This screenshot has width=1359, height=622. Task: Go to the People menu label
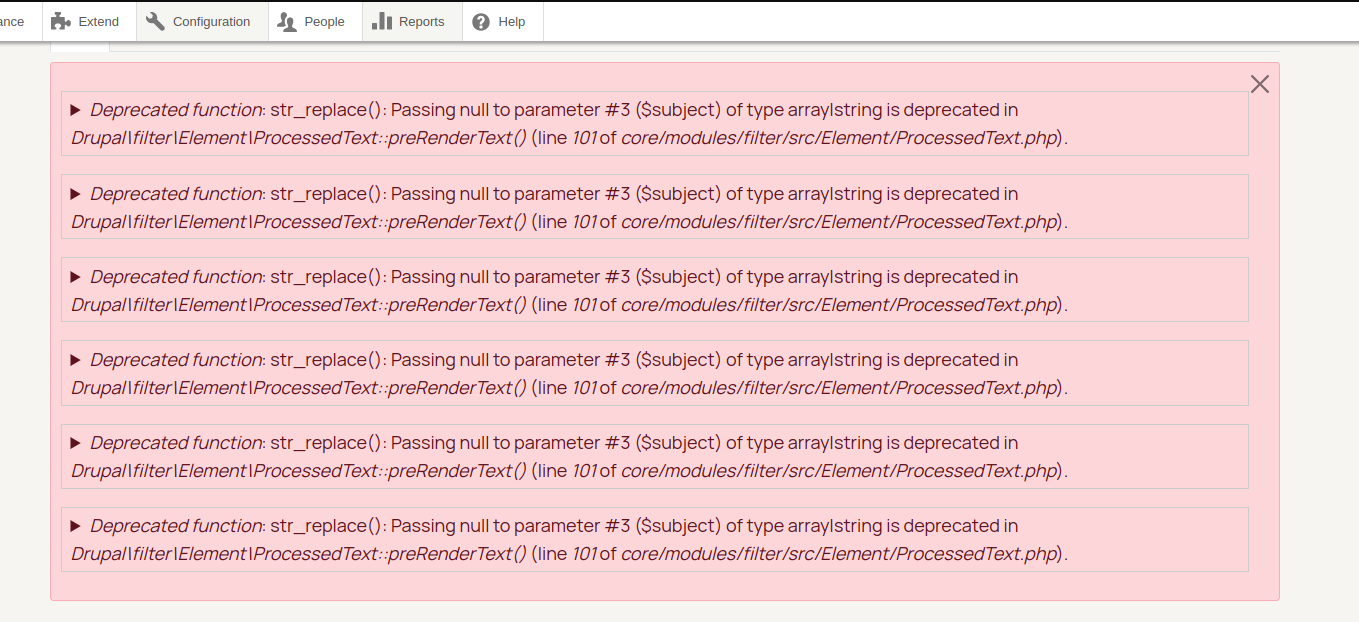324,21
